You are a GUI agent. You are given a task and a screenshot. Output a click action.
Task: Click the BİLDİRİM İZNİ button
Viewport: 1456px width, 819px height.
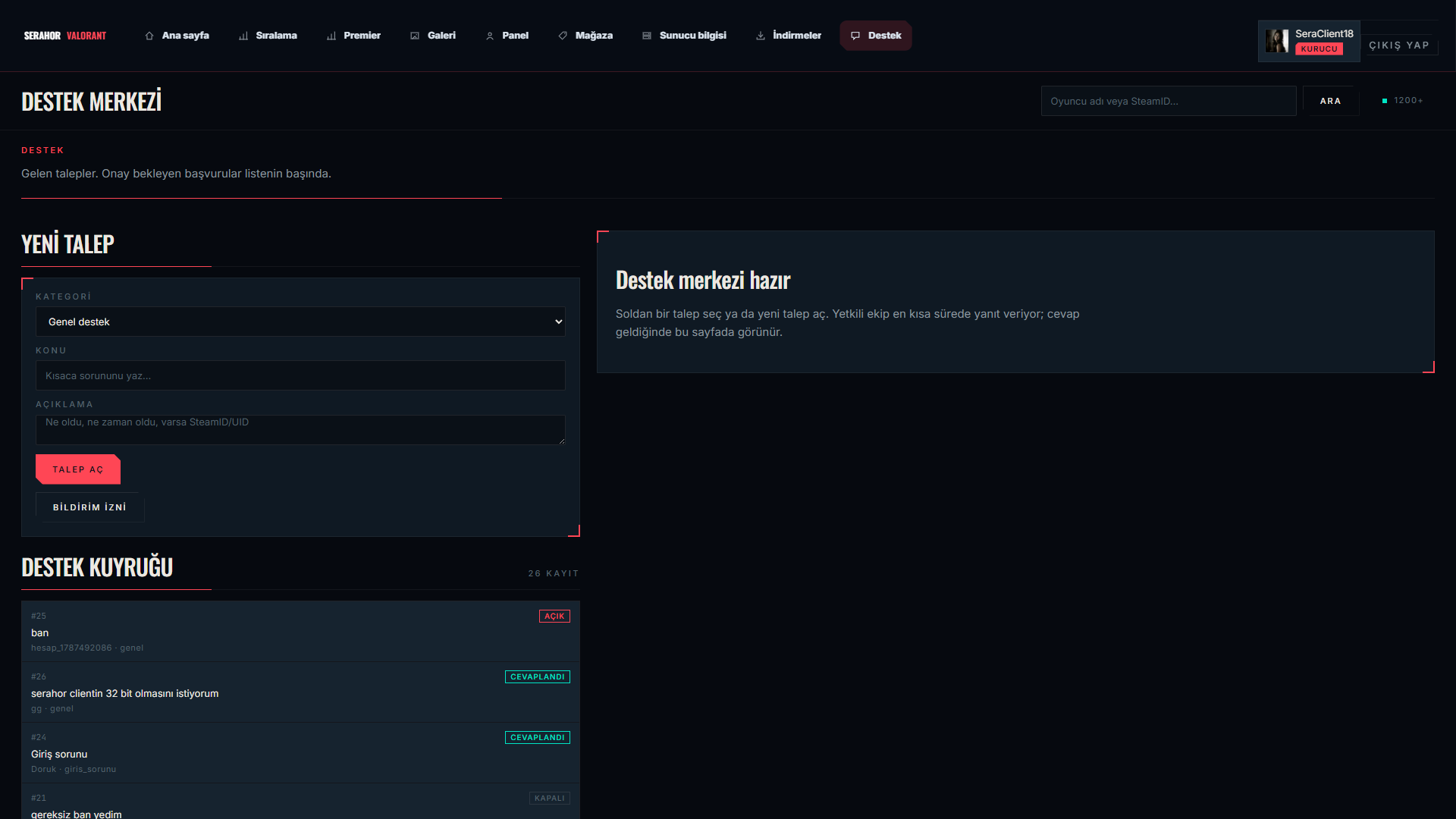point(89,507)
